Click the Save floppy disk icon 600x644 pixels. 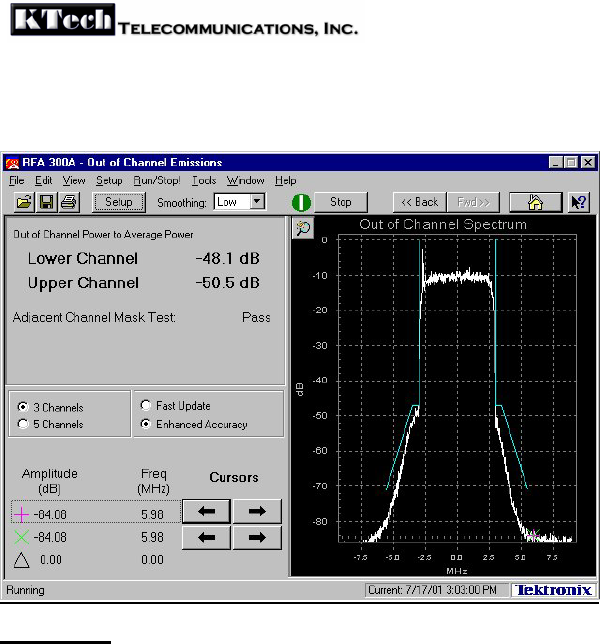(45, 202)
